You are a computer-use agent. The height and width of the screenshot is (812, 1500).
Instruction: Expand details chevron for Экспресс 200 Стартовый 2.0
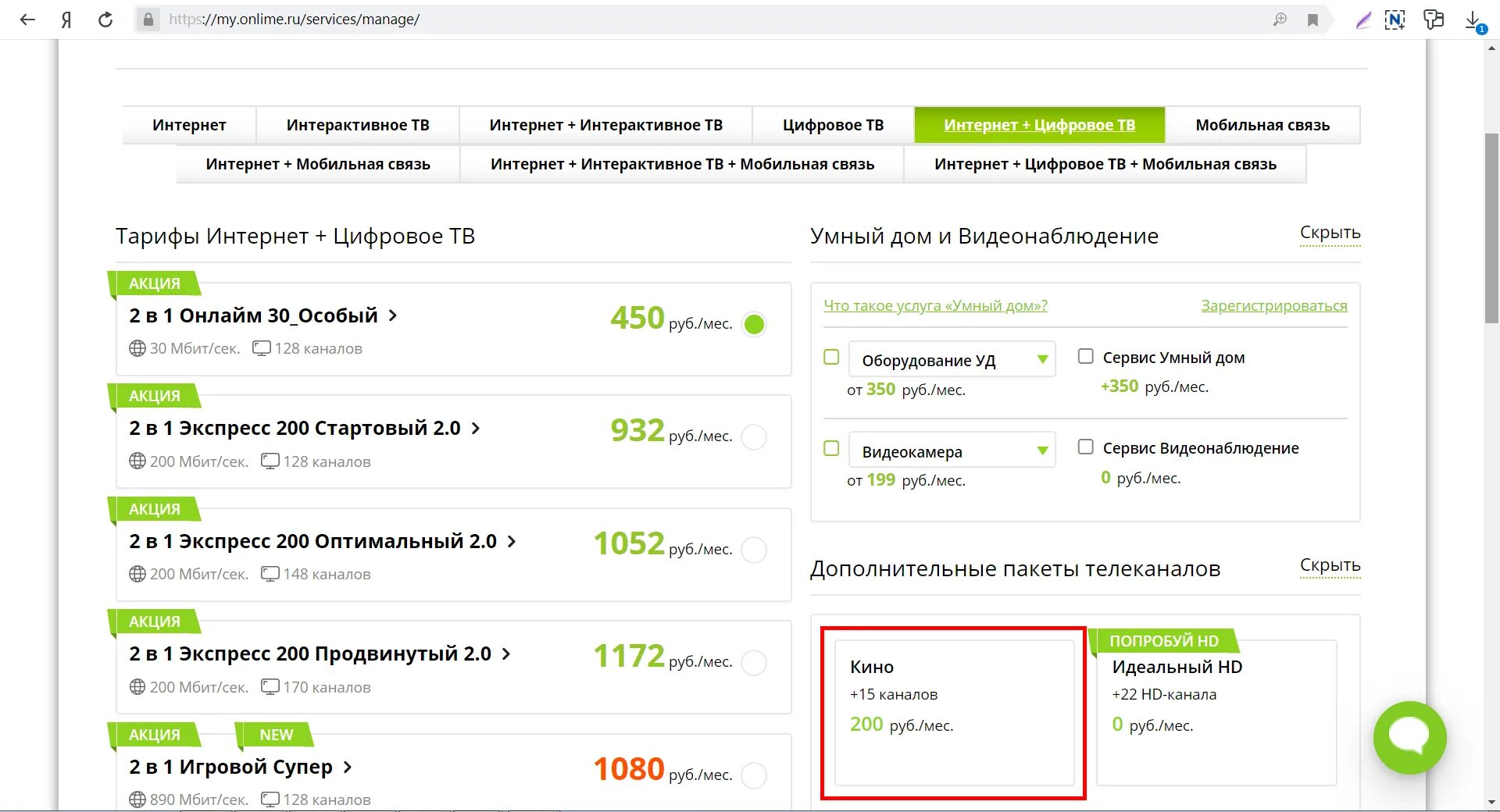click(475, 428)
